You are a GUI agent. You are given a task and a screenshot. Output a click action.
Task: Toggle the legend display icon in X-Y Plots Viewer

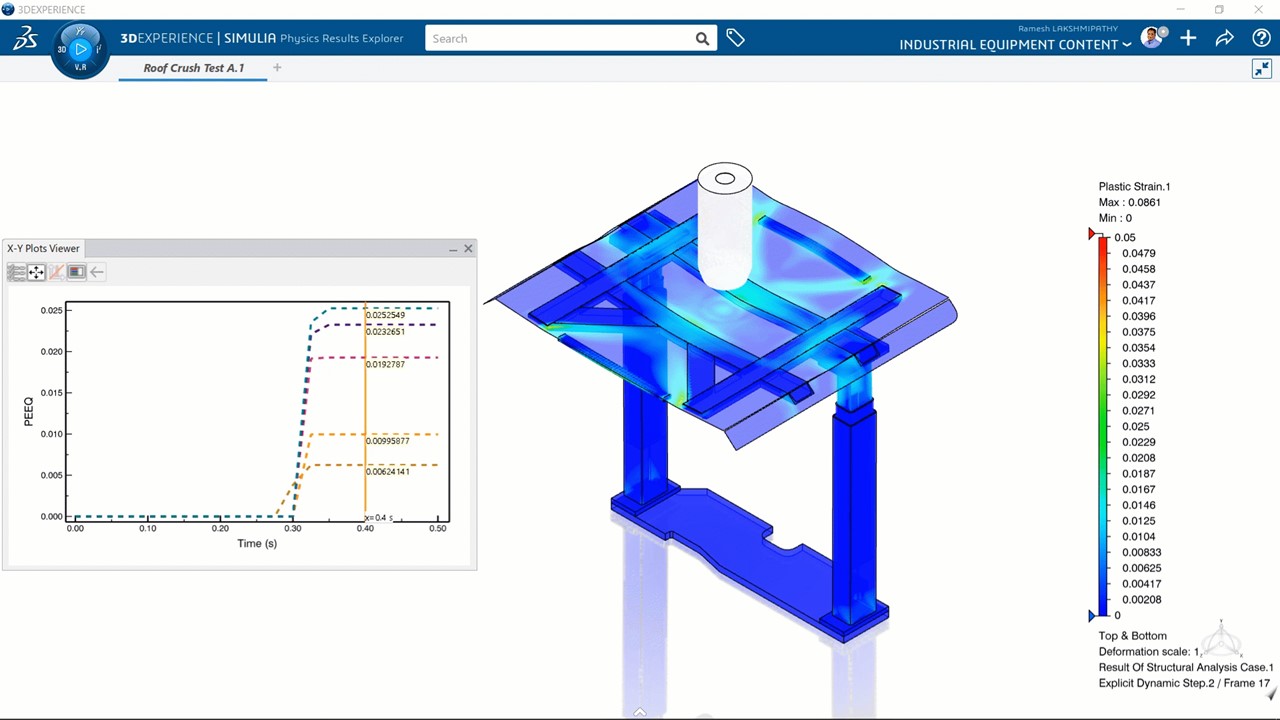point(76,272)
